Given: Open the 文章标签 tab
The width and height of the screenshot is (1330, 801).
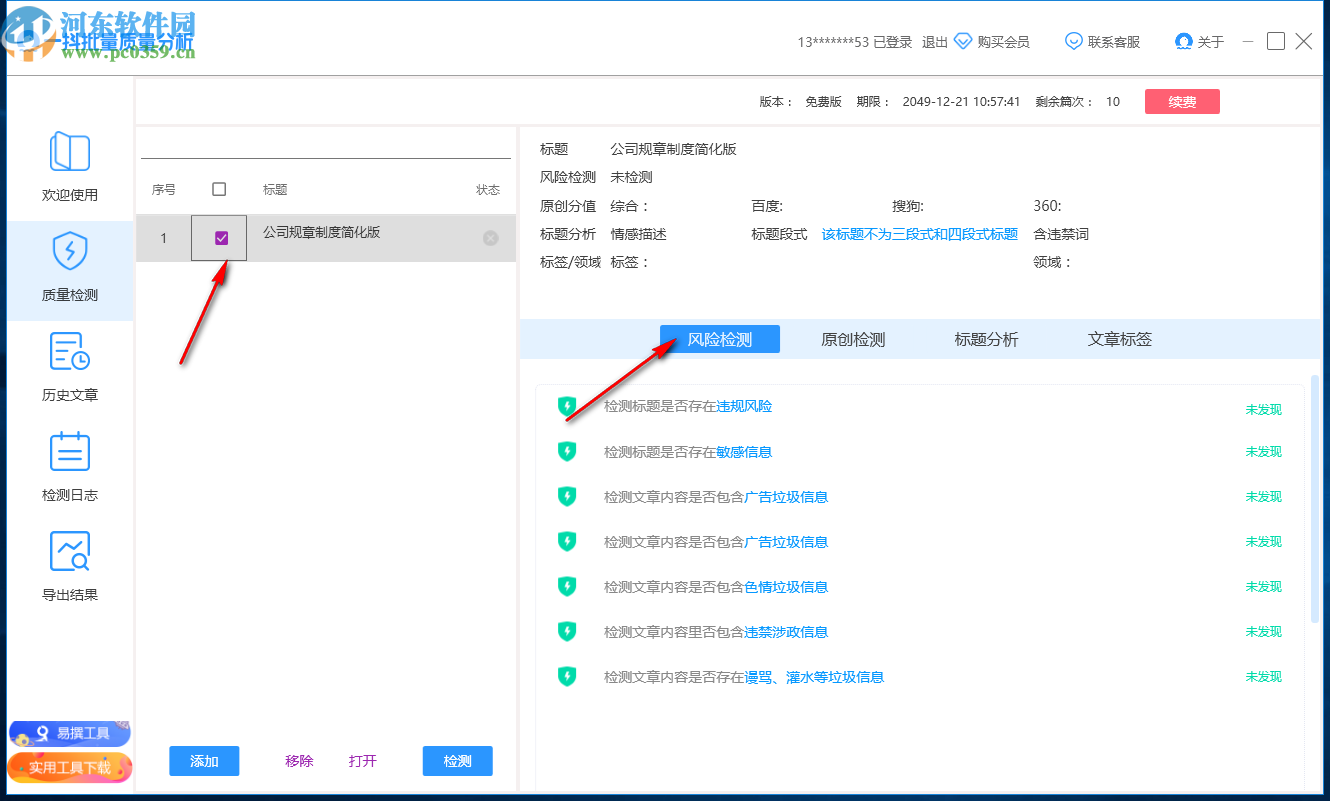Looking at the screenshot, I should [1117, 339].
